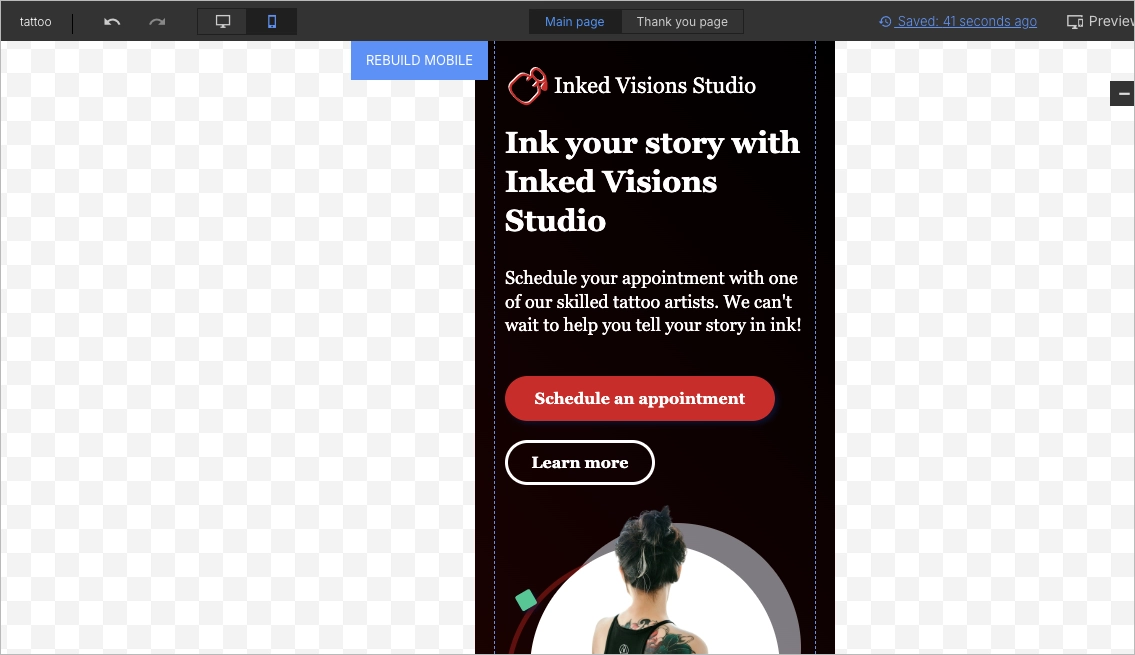Click the Learn more button

tap(580, 462)
